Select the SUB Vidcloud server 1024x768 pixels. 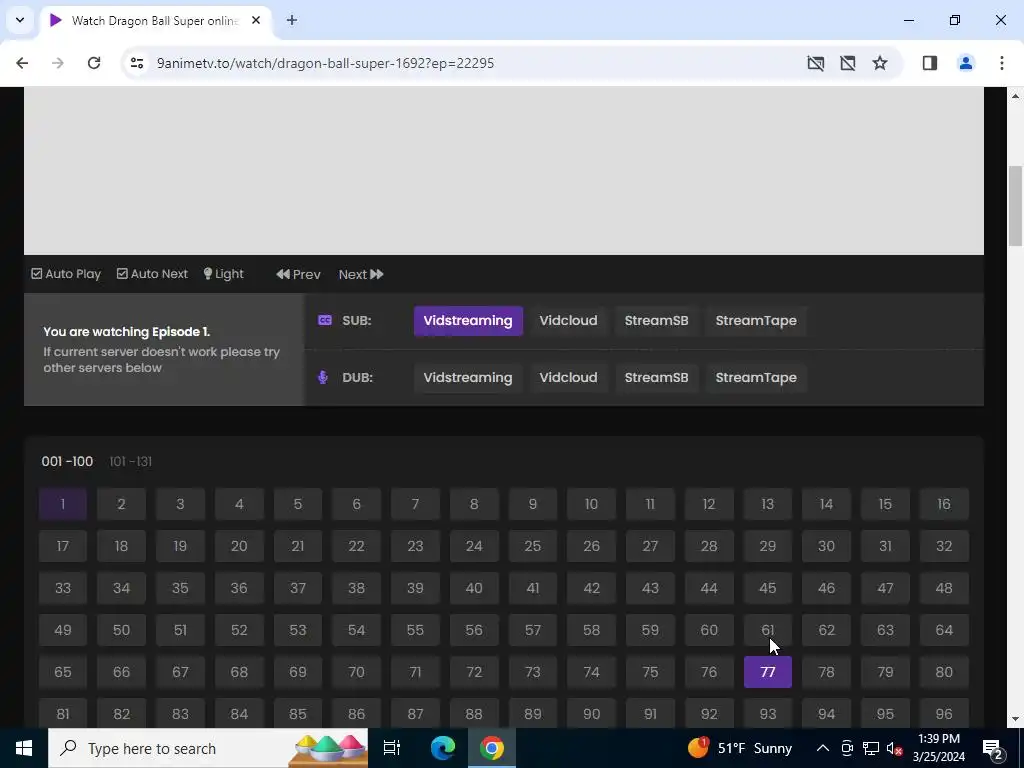[x=568, y=321]
